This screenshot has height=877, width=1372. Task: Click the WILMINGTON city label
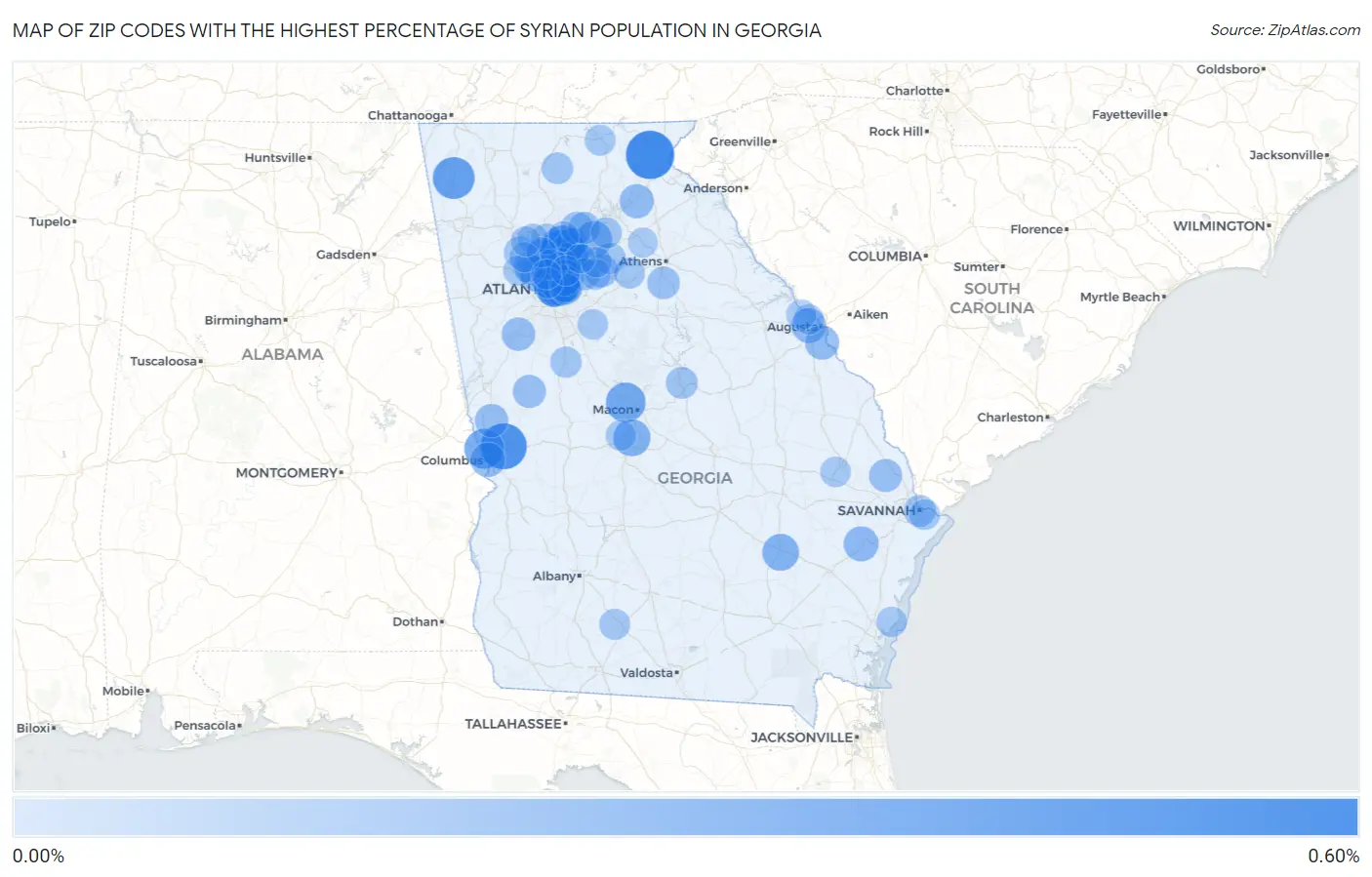1219,225
